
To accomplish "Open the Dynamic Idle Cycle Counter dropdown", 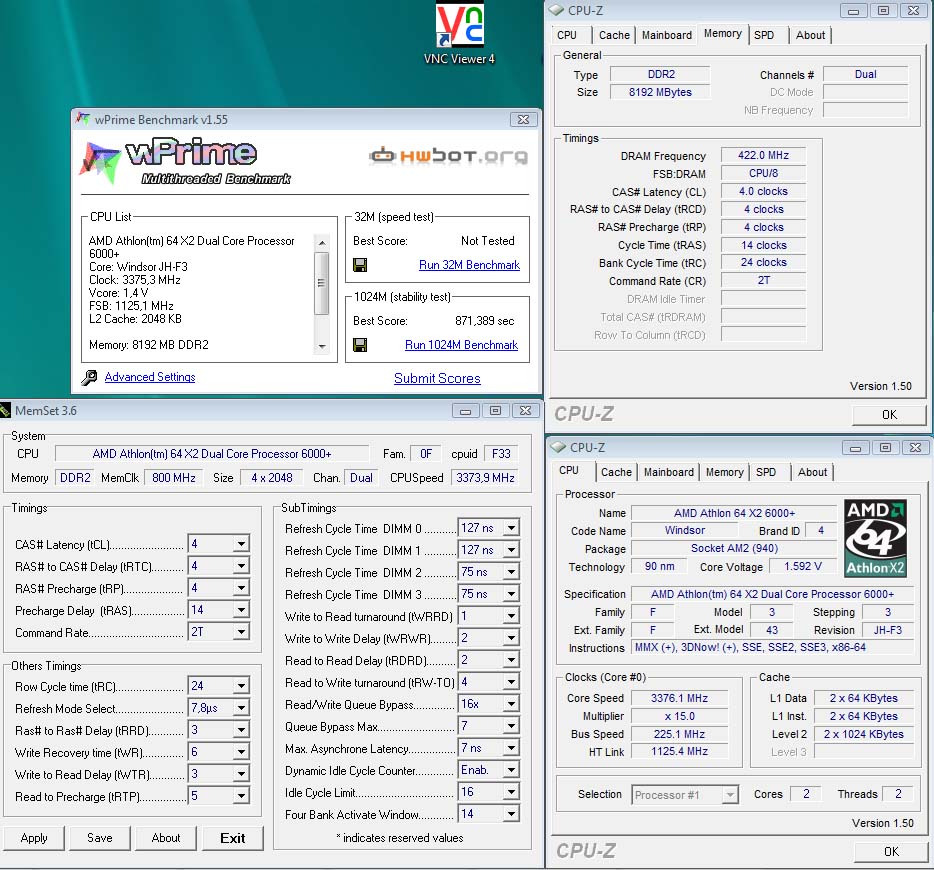I will point(511,771).
